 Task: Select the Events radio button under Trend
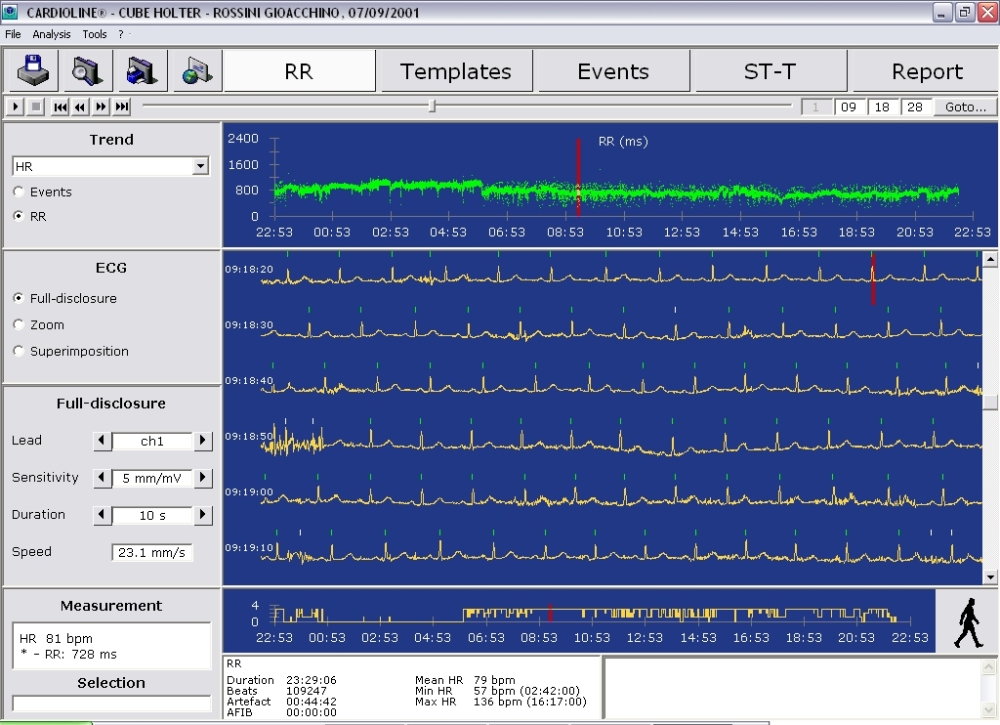(x=19, y=192)
